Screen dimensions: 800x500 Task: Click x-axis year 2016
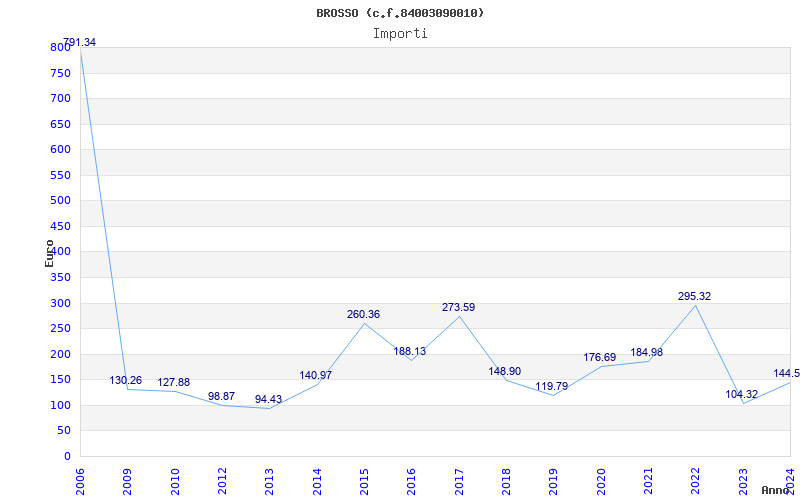pos(411,482)
